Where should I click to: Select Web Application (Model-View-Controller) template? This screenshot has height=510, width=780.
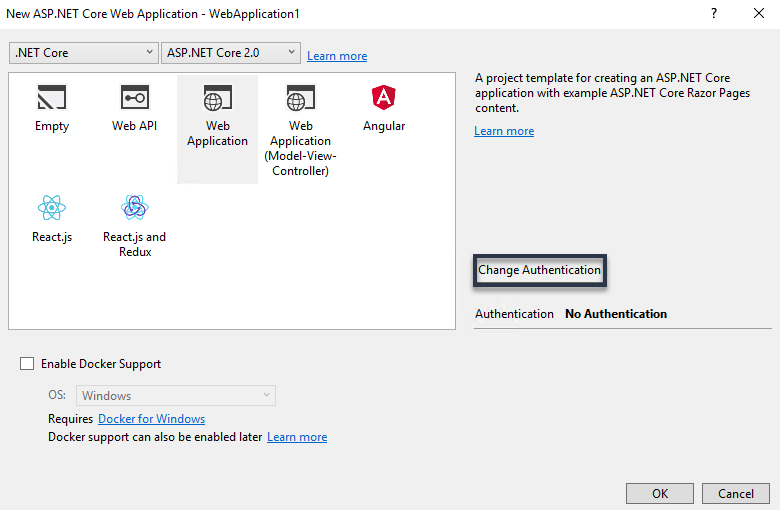[x=300, y=129]
